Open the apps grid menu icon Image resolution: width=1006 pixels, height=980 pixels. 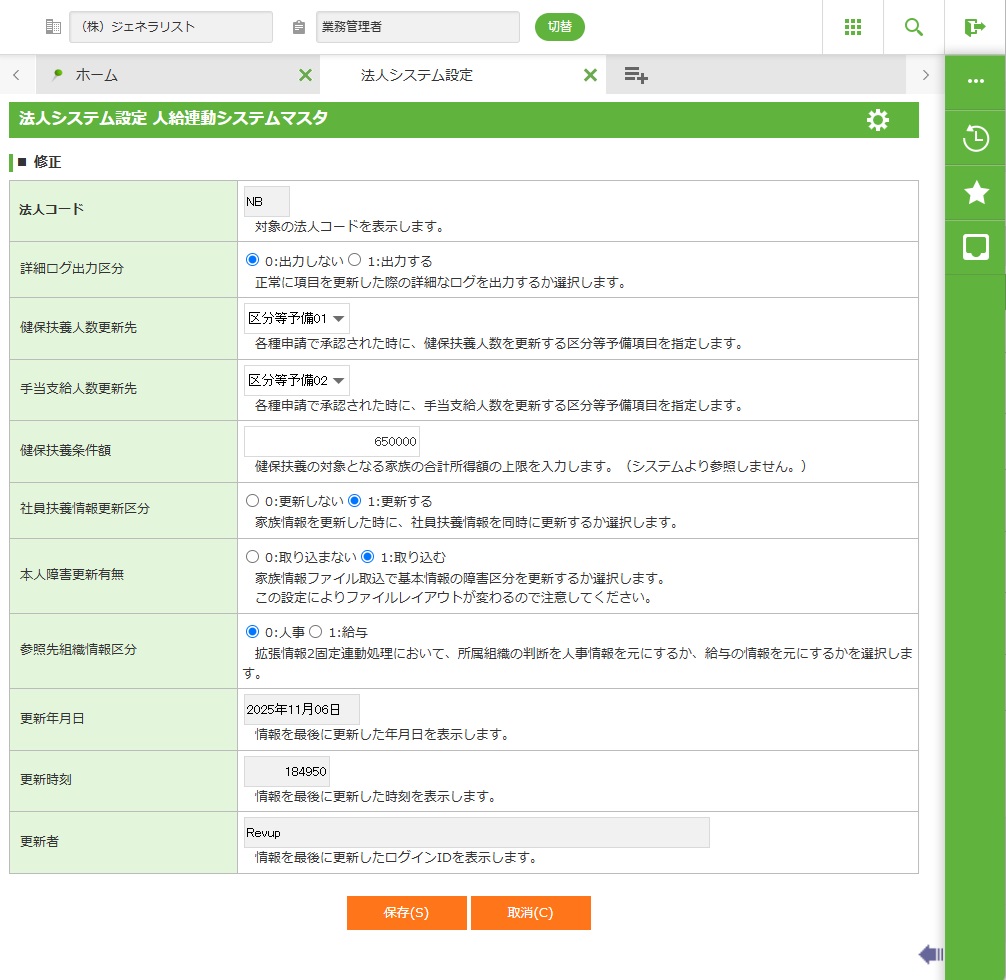853,27
